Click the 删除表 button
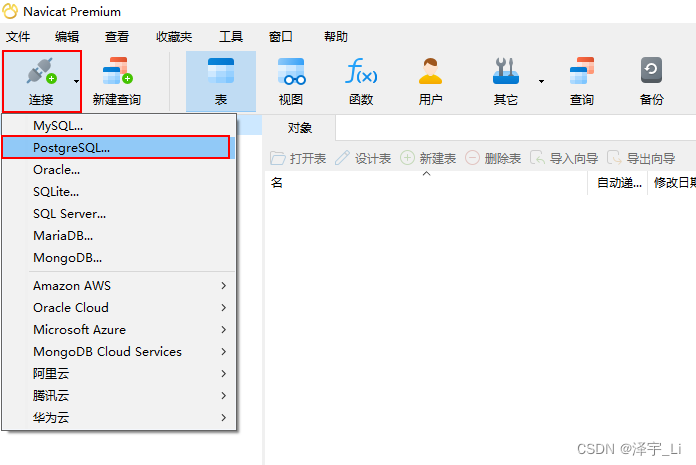 (x=493, y=158)
